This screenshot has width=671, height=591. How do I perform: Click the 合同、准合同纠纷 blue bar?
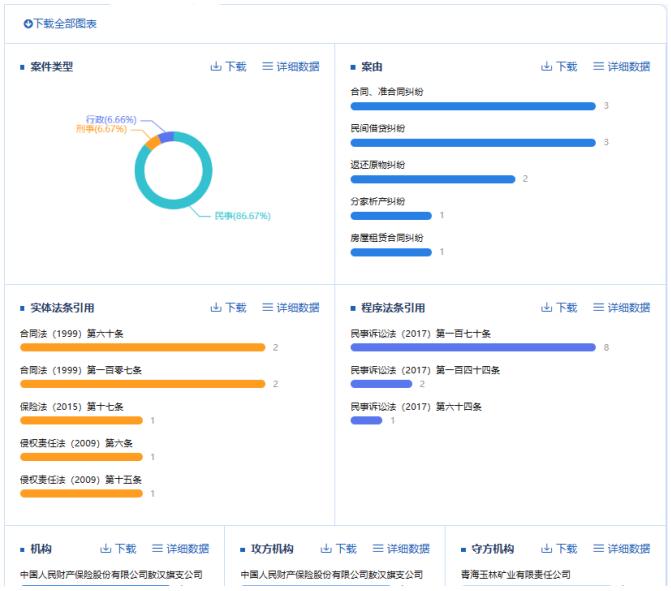pyautogui.click(x=472, y=106)
